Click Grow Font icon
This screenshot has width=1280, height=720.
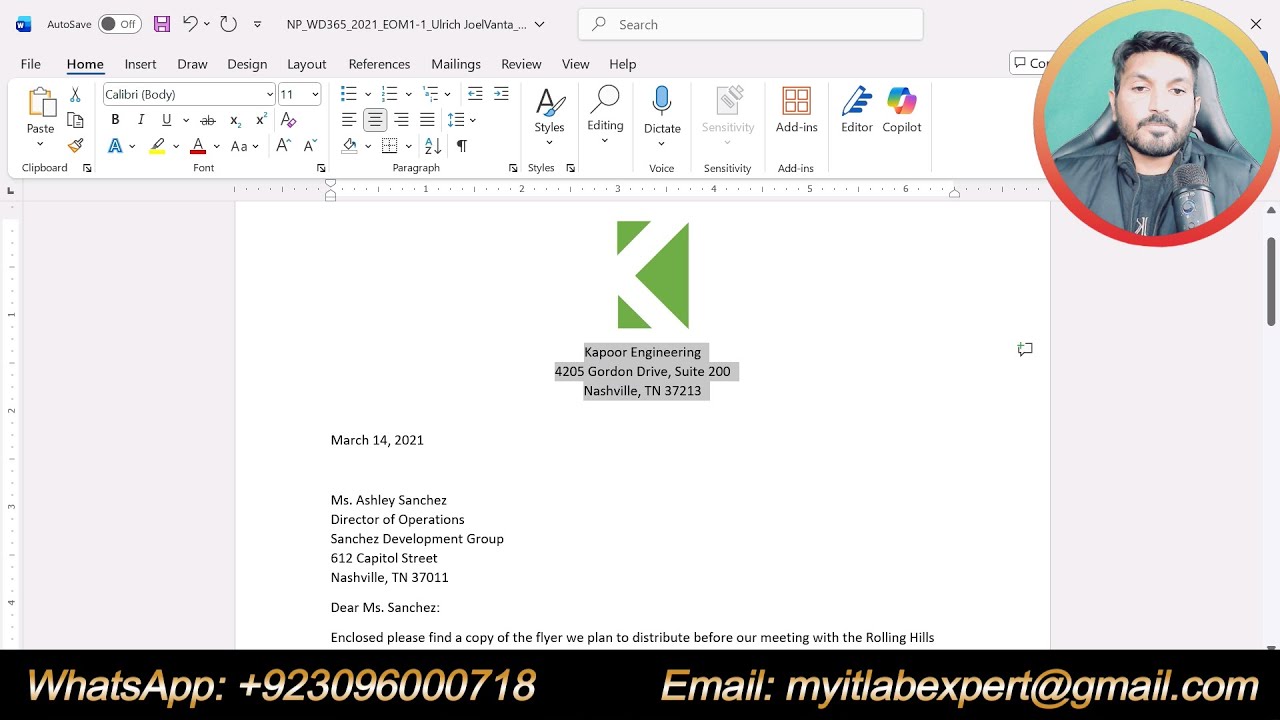pos(284,146)
